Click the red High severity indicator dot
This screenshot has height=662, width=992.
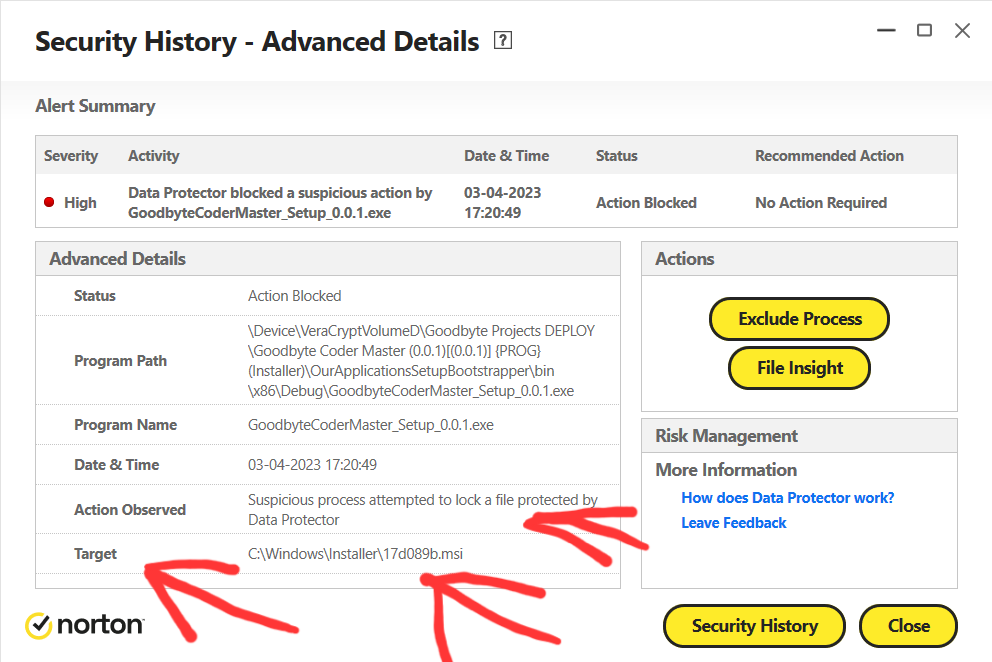[49, 203]
